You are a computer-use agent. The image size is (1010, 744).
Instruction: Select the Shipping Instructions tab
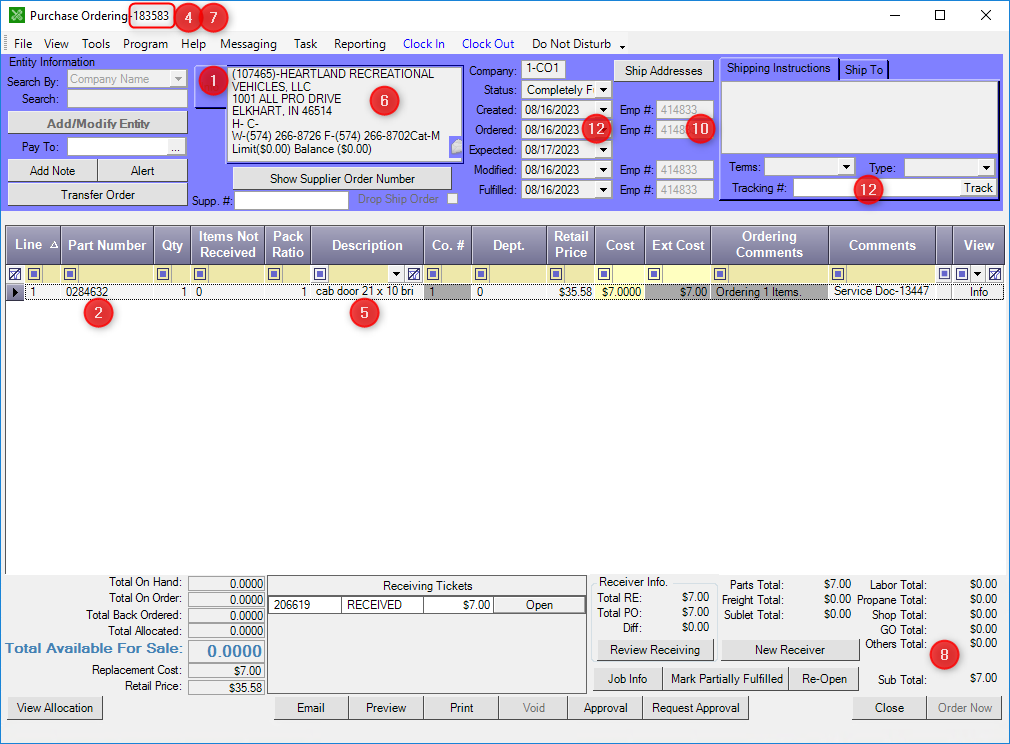pyautogui.click(x=779, y=68)
